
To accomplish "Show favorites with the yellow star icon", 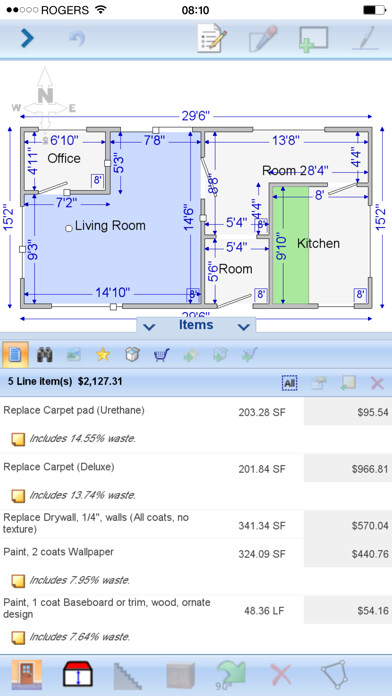I will 103,354.
